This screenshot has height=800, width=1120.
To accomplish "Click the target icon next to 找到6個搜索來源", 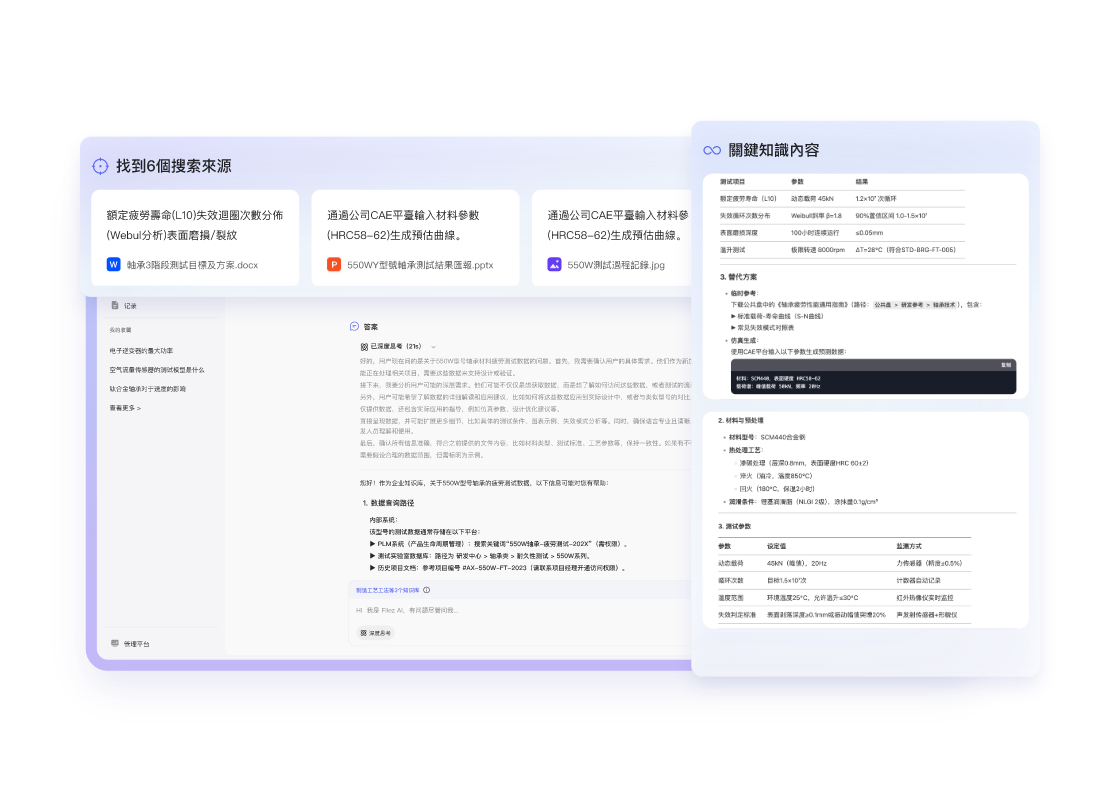I will tap(100, 166).
